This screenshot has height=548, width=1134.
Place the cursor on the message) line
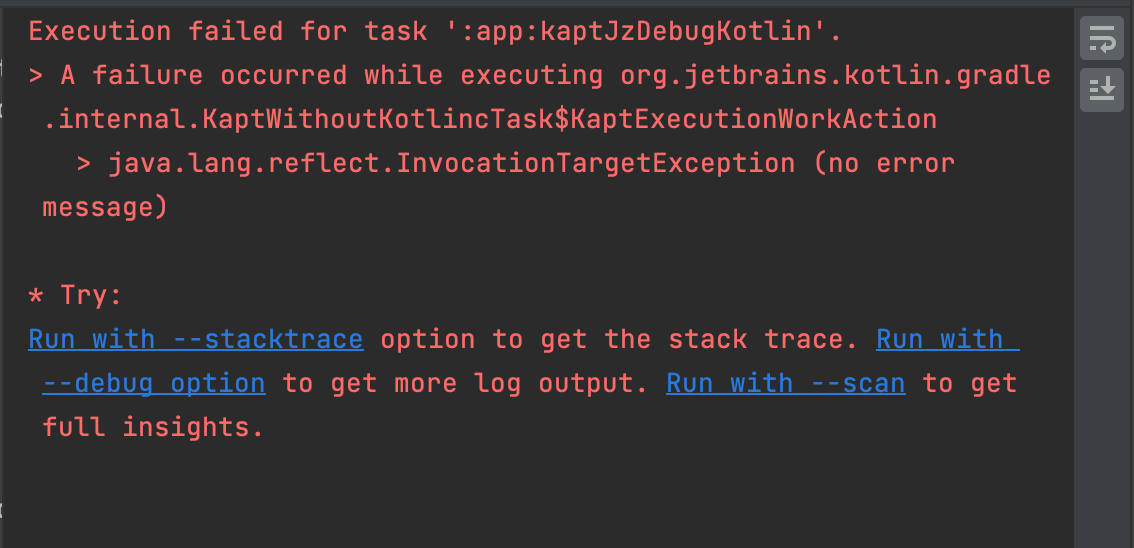105,207
